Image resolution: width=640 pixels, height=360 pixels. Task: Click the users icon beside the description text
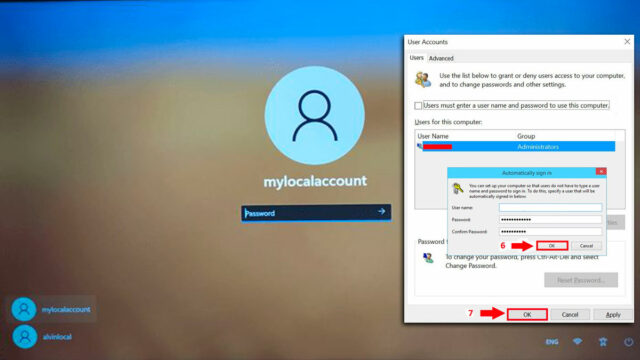[x=423, y=79]
